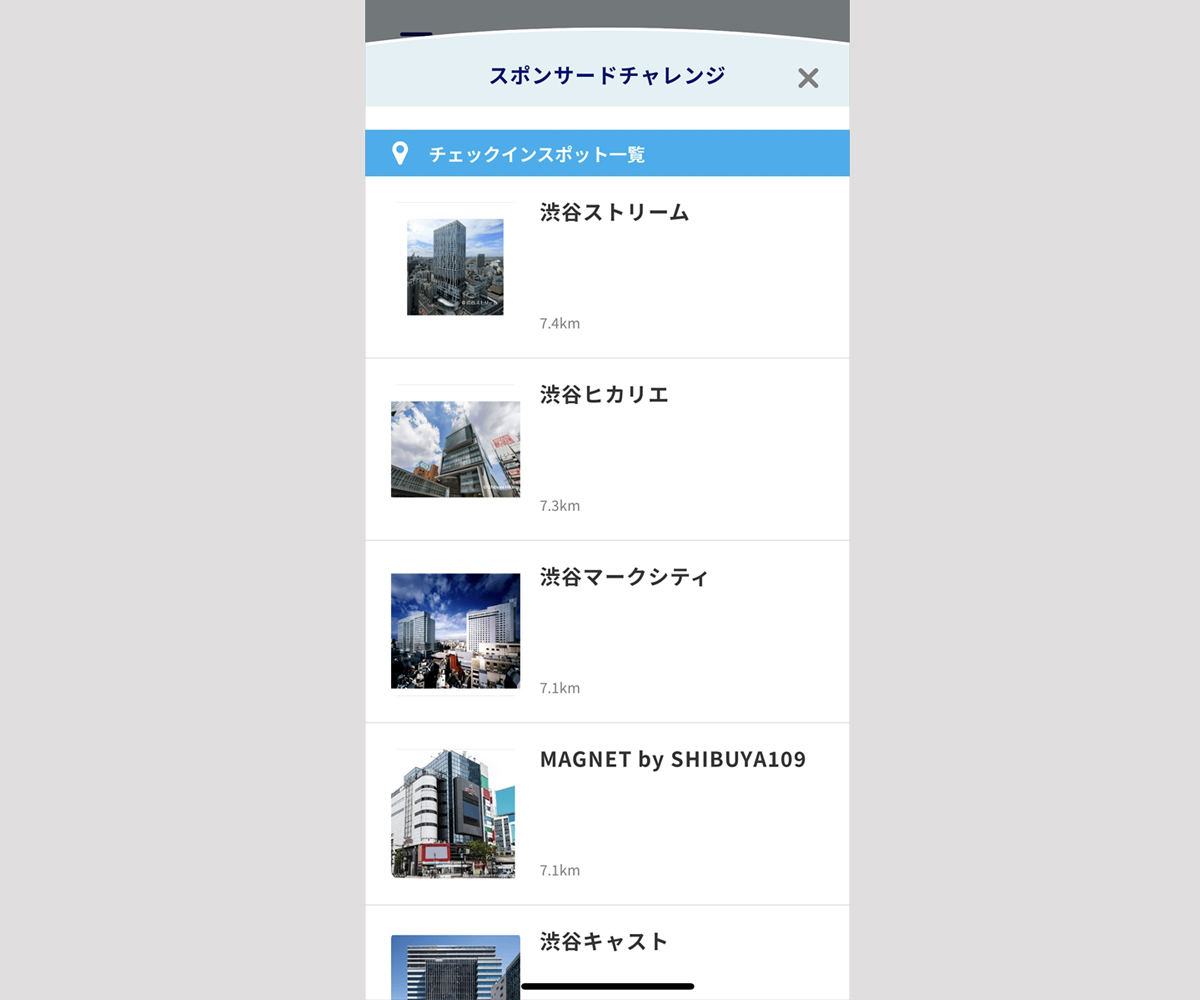The height and width of the screenshot is (1000, 1200).
Task: Click the チェックインスポット一覧 header text
Action: pyautogui.click(x=537, y=154)
